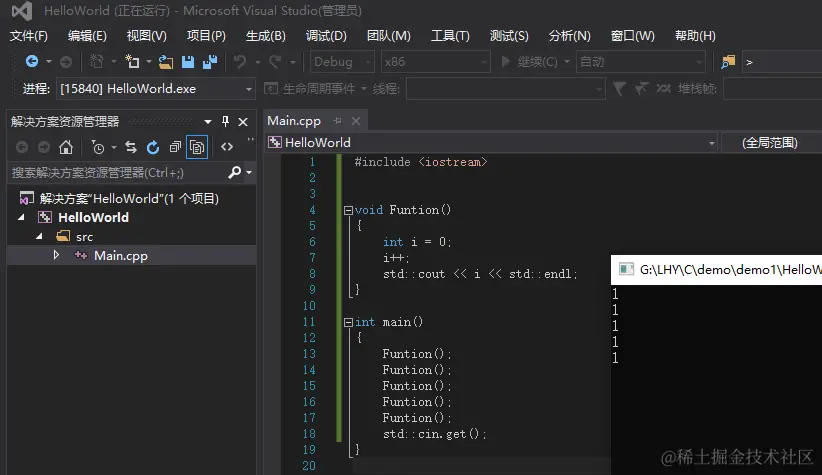
Task: Click the Undo arrow icon
Action: coord(240,62)
